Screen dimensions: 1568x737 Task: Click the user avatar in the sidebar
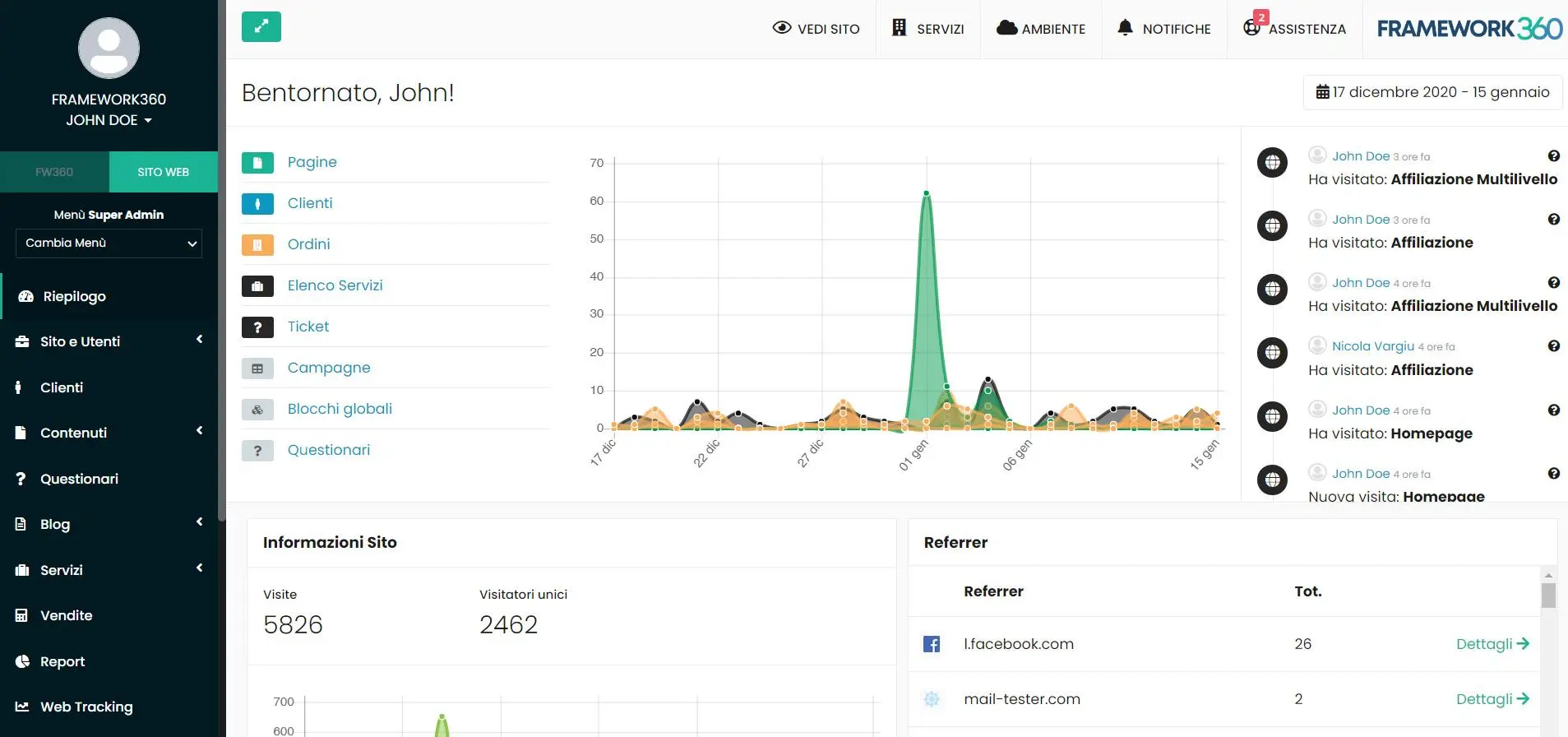coord(109,49)
